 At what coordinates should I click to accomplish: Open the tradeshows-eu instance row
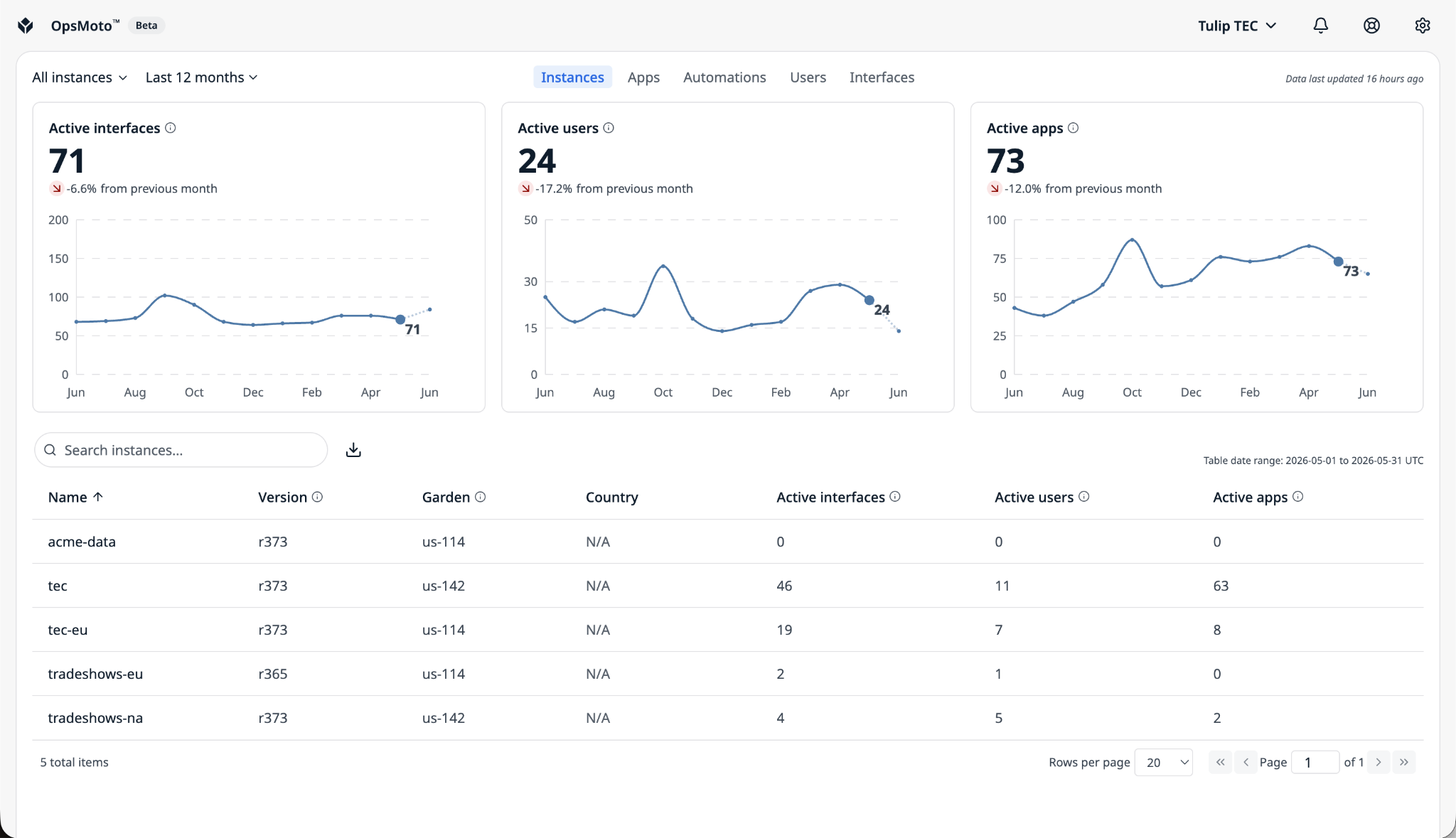point(728,674)
